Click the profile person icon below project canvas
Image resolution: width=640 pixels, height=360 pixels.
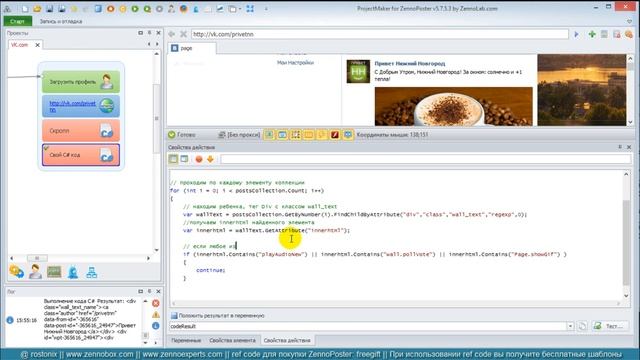pos(36,272)
